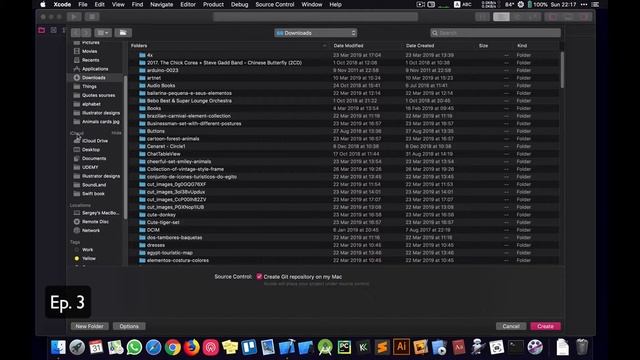Screen dimensions: 640x360
Task: Click the New Folder button
Action: pos(89,326)
